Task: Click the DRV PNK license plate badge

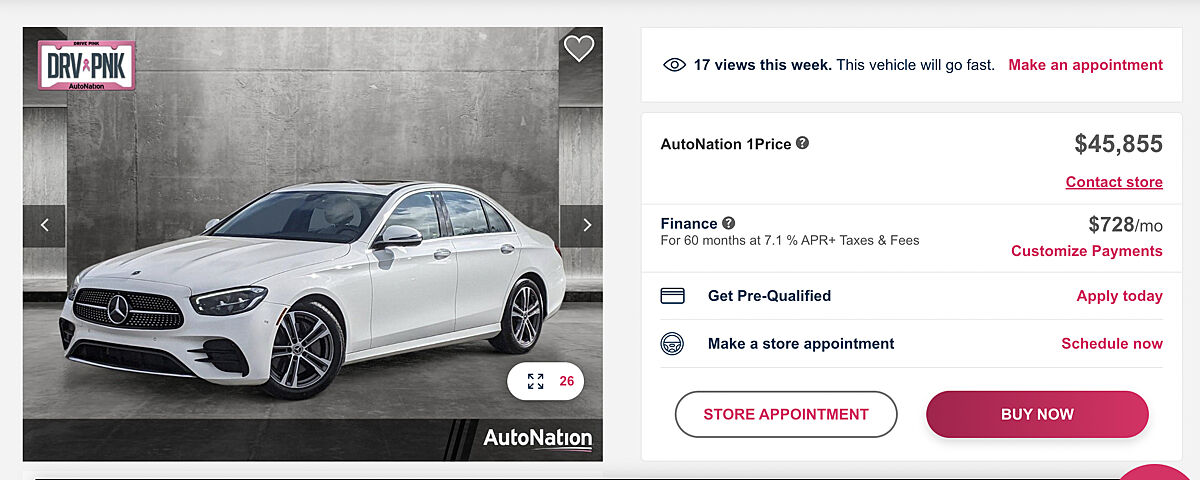Action: tap(86, 66)
